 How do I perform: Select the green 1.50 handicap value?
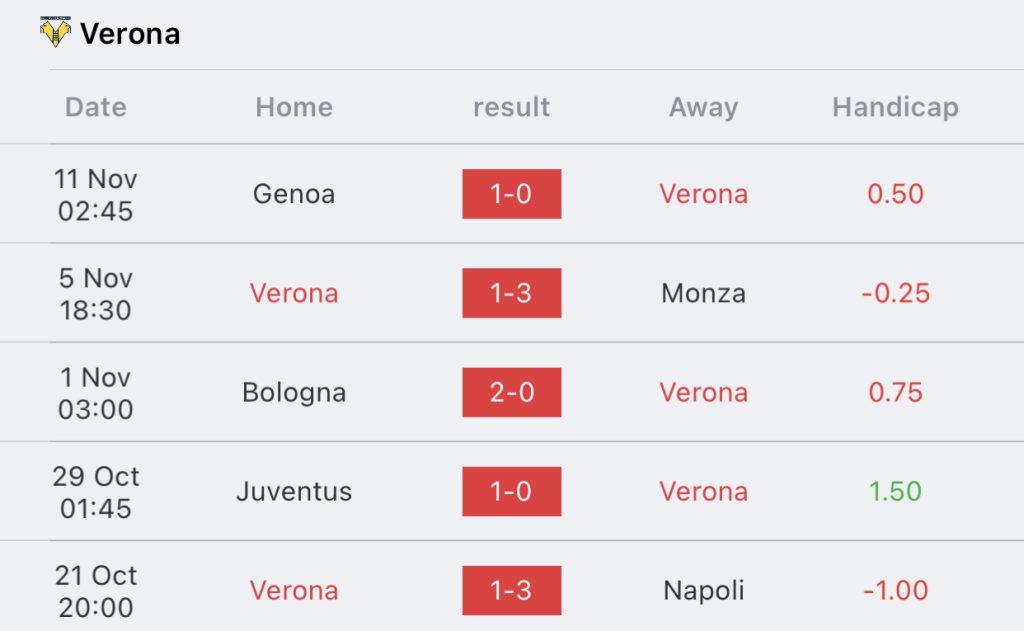895,491
